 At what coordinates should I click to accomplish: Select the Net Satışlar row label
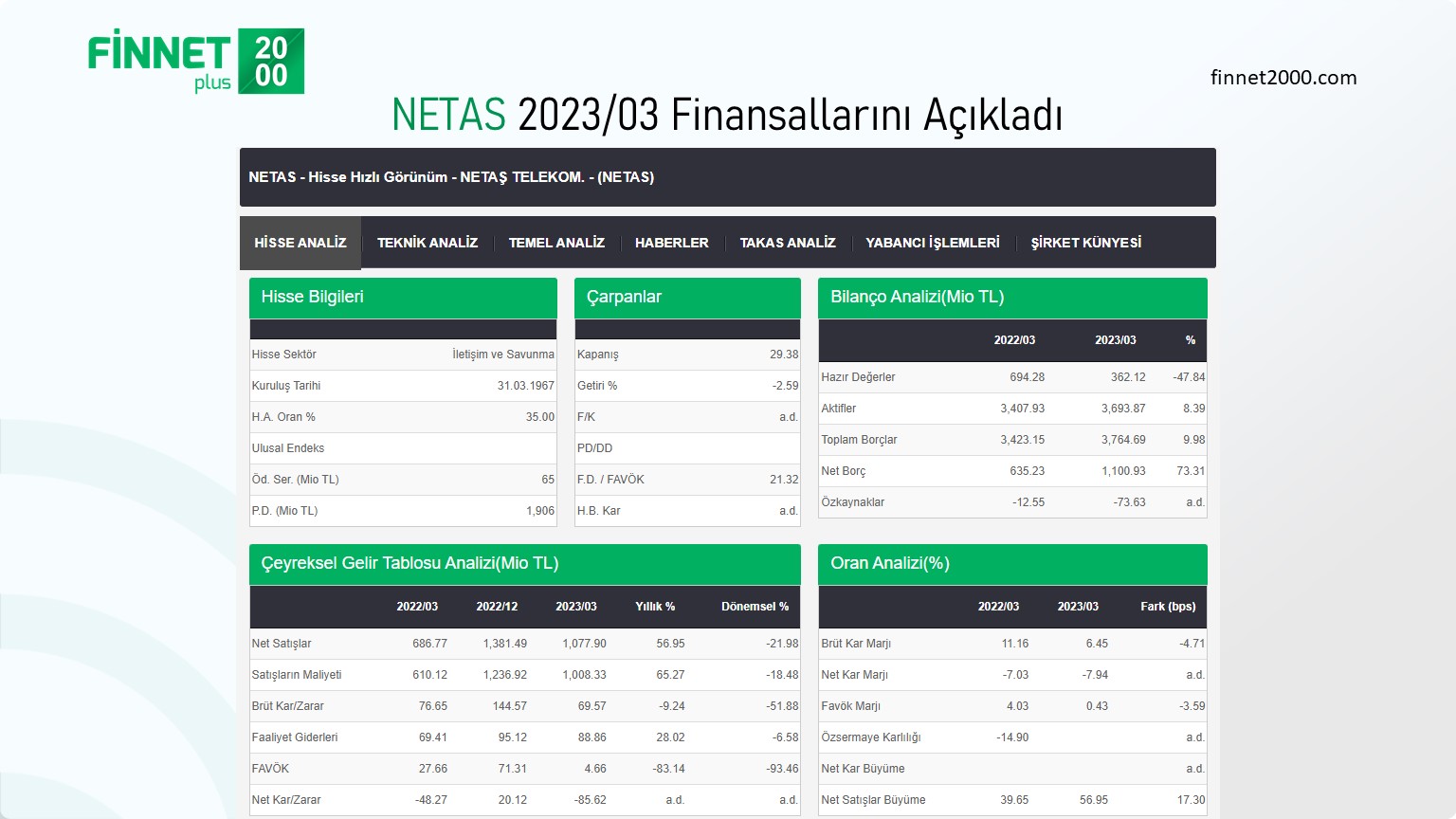pos(282,644)
